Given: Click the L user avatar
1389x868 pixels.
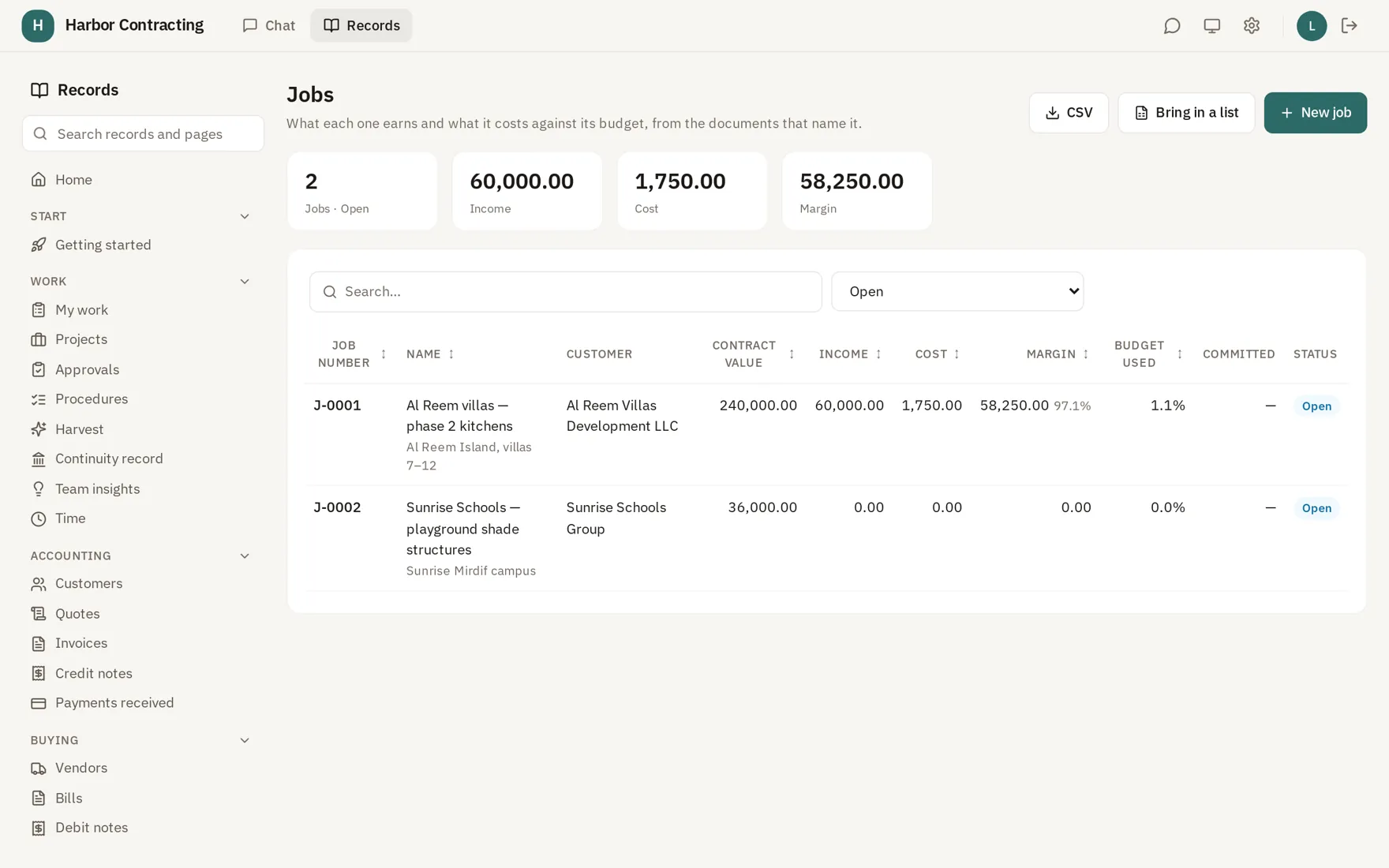Looking at the screenshot, I should (x=1311, y=26).
